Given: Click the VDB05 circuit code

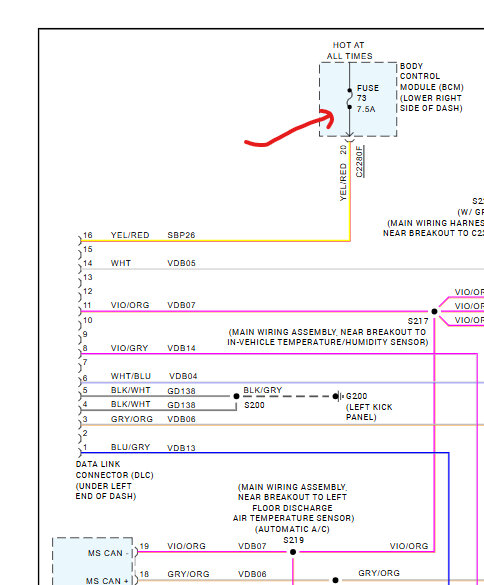Looking at the screenshot, I should [181, 263].
